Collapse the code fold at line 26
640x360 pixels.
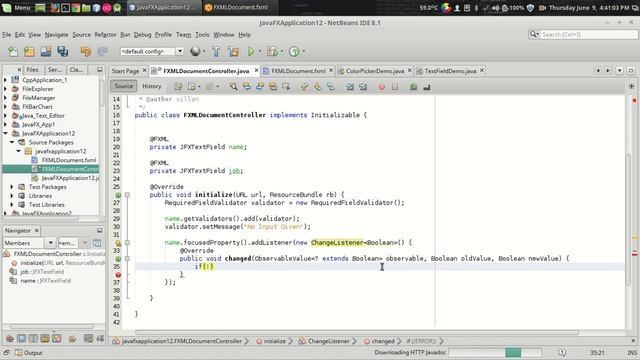pos(127,195)
